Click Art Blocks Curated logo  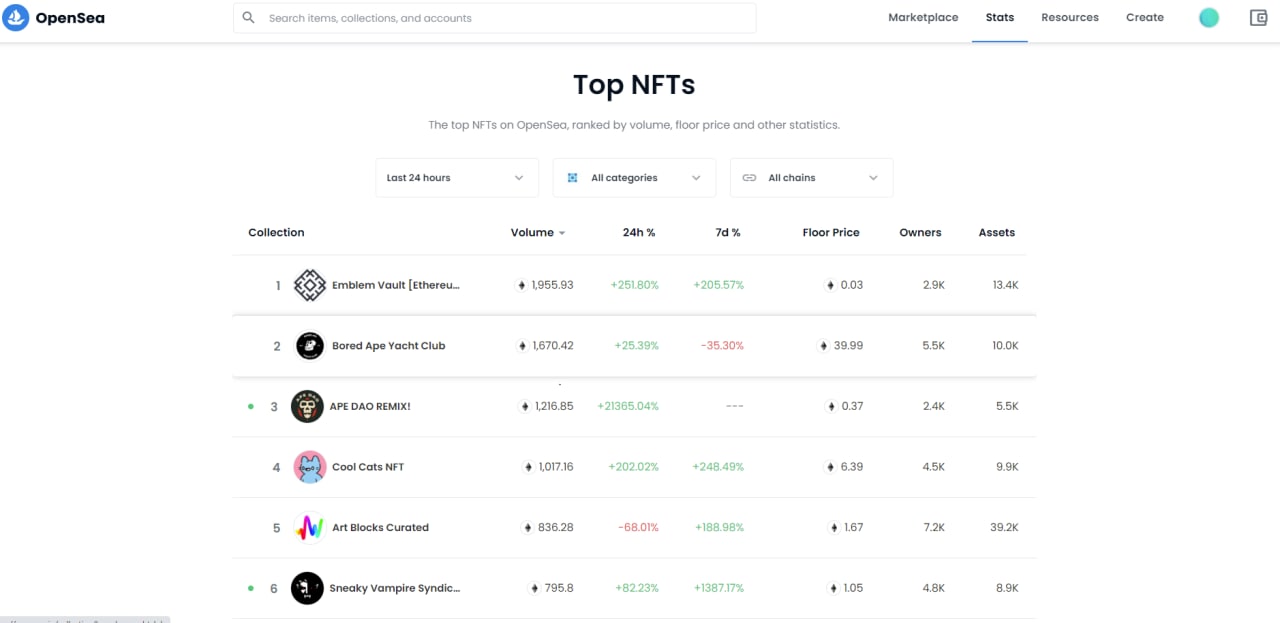[x=310, y=528]
